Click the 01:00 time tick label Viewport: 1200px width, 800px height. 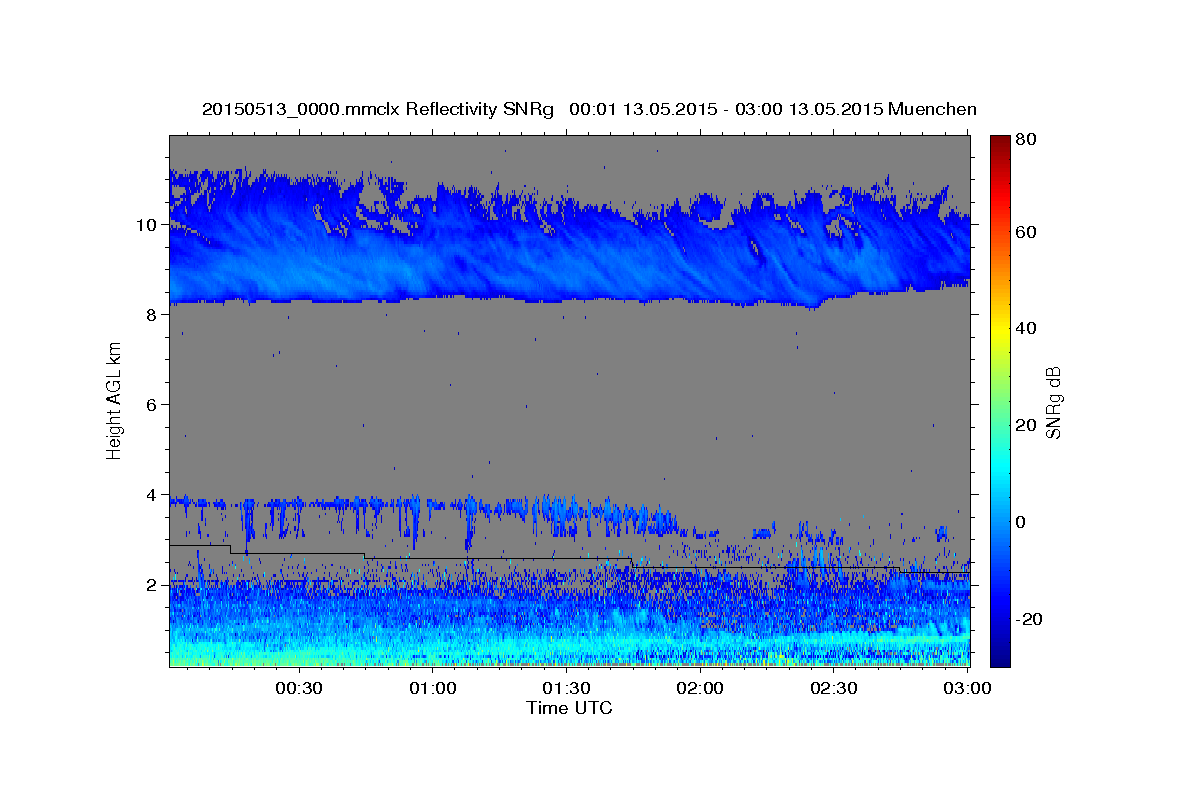click(433, 689)
